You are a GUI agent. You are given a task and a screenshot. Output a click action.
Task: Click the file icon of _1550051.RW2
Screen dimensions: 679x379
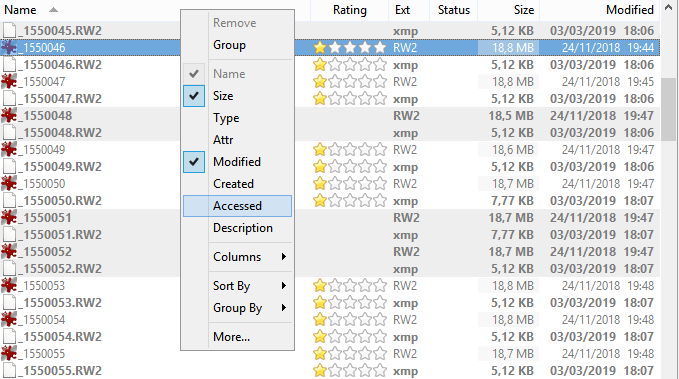click(9, 234)
